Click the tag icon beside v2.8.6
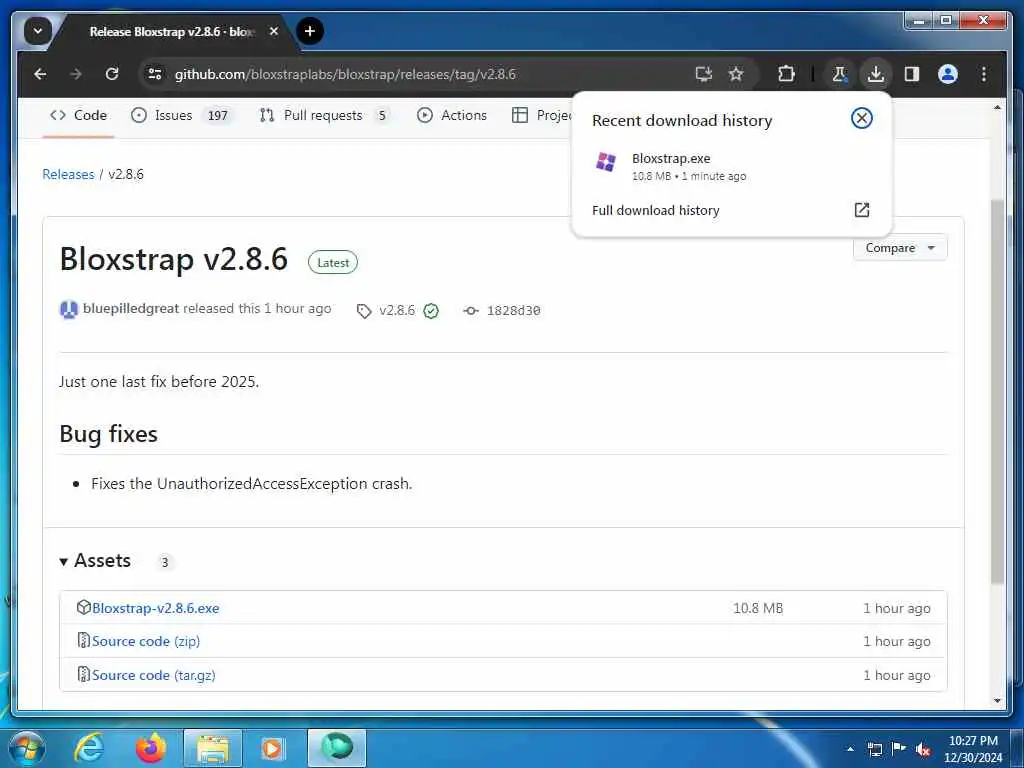 [364, 311]
